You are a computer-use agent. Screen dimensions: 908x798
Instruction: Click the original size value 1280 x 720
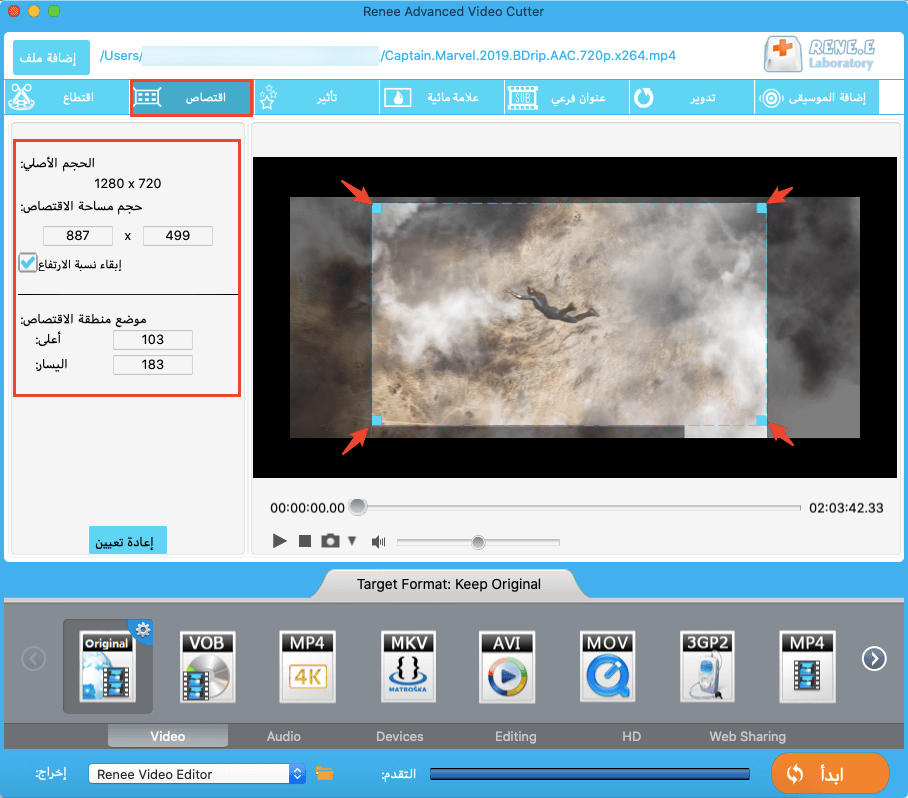(127, 184)
